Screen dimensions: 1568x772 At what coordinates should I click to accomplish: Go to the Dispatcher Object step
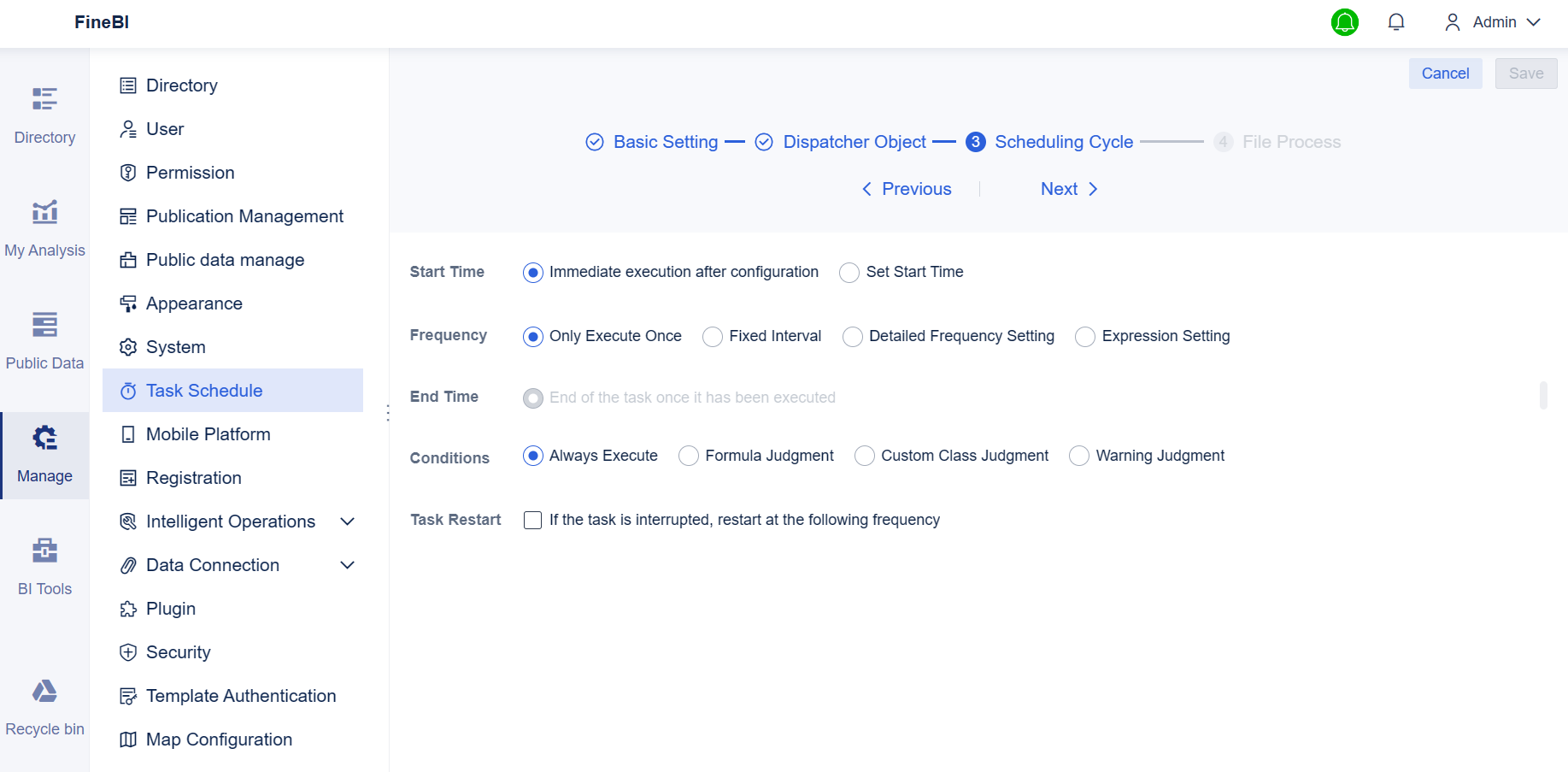tap(854, 141)
